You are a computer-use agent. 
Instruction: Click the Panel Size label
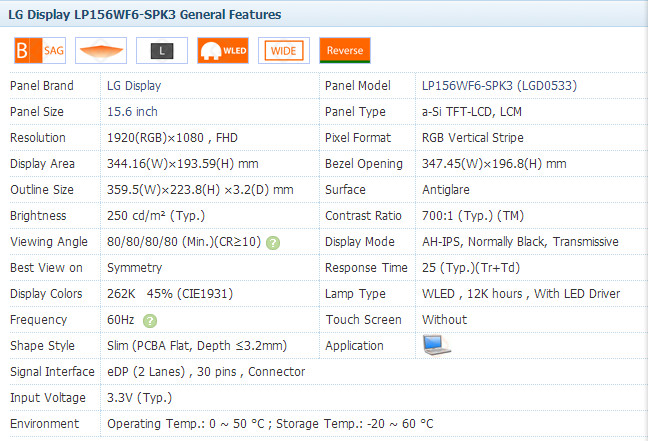click(37, 112)
